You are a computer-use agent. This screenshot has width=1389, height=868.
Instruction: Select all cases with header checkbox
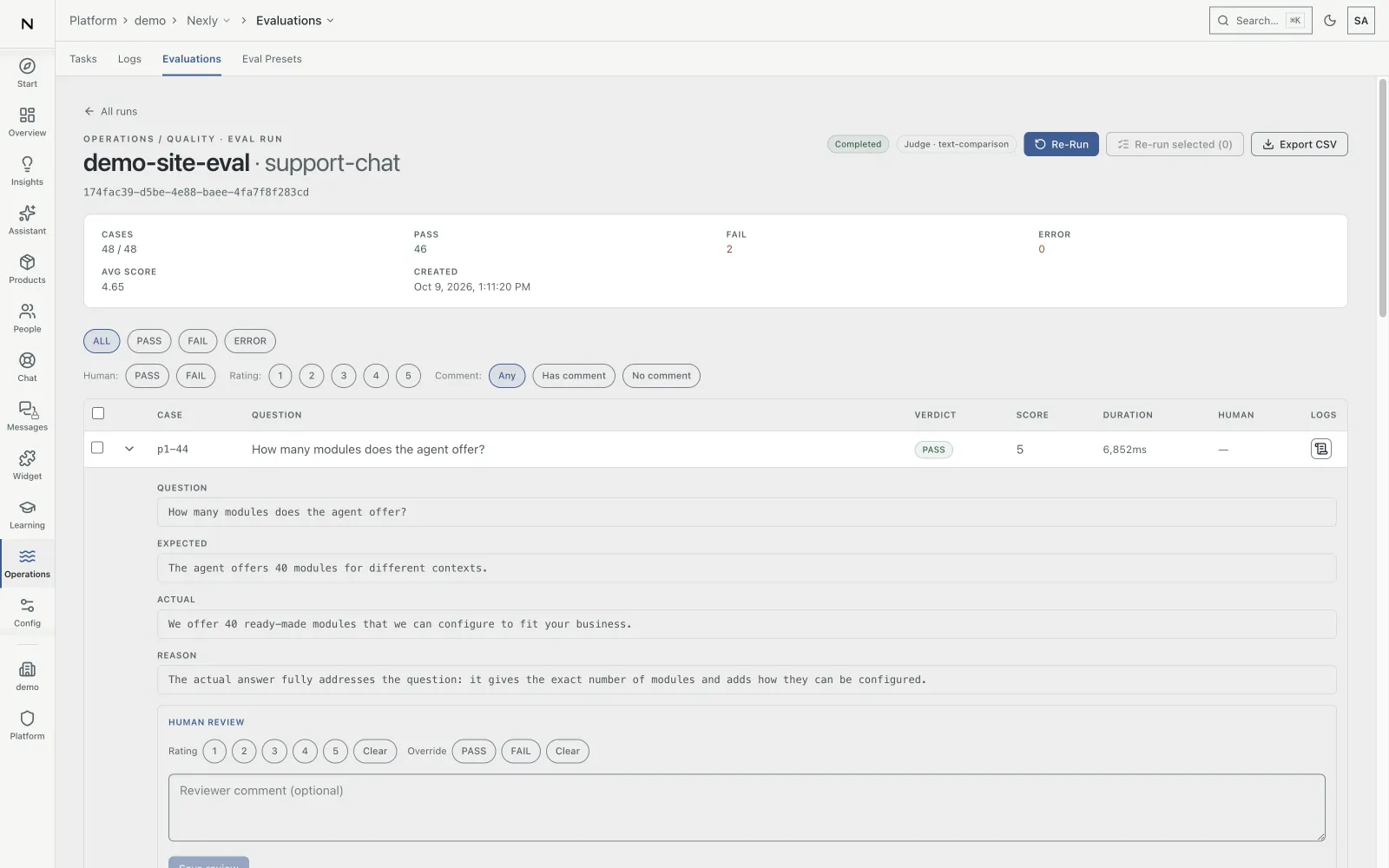point(98,413)
